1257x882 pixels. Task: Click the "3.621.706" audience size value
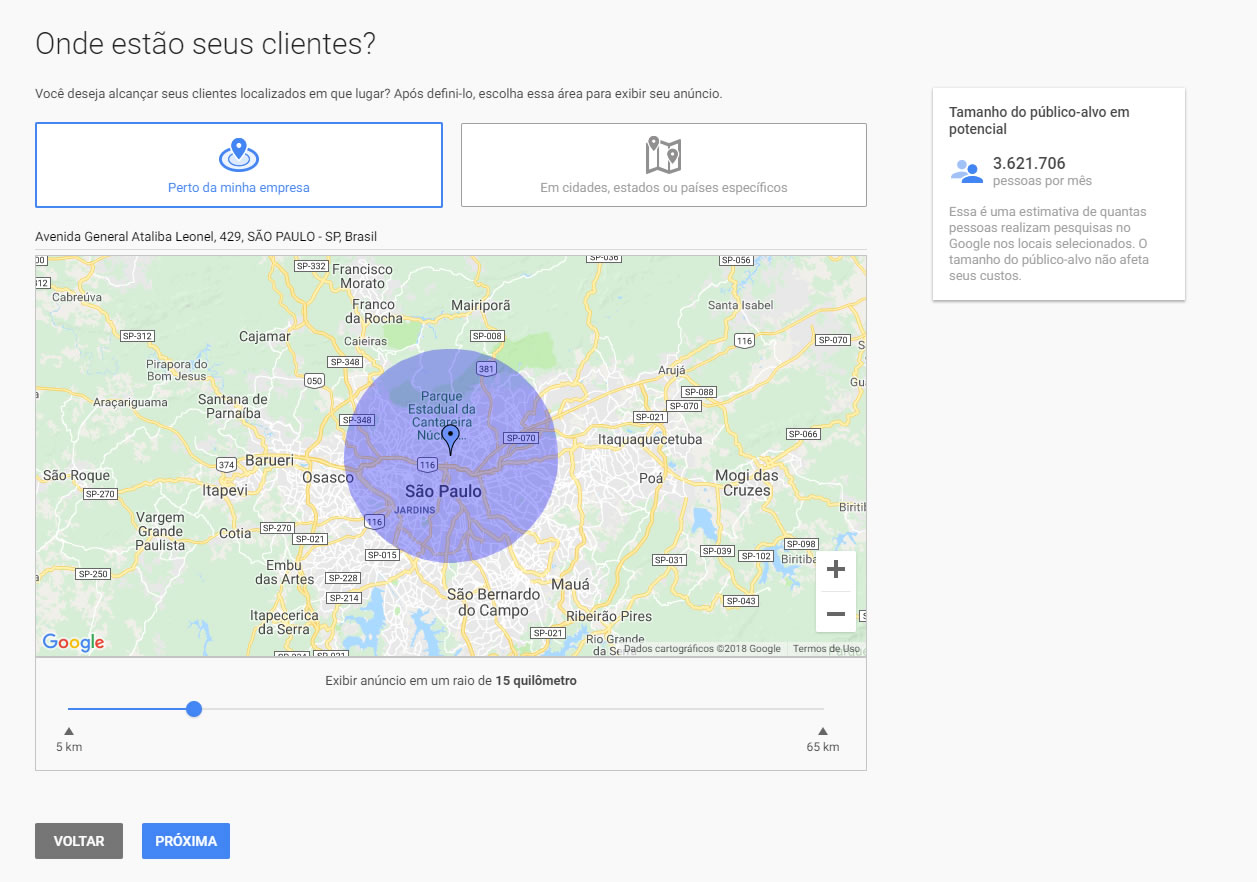[x=1029, y=163]
